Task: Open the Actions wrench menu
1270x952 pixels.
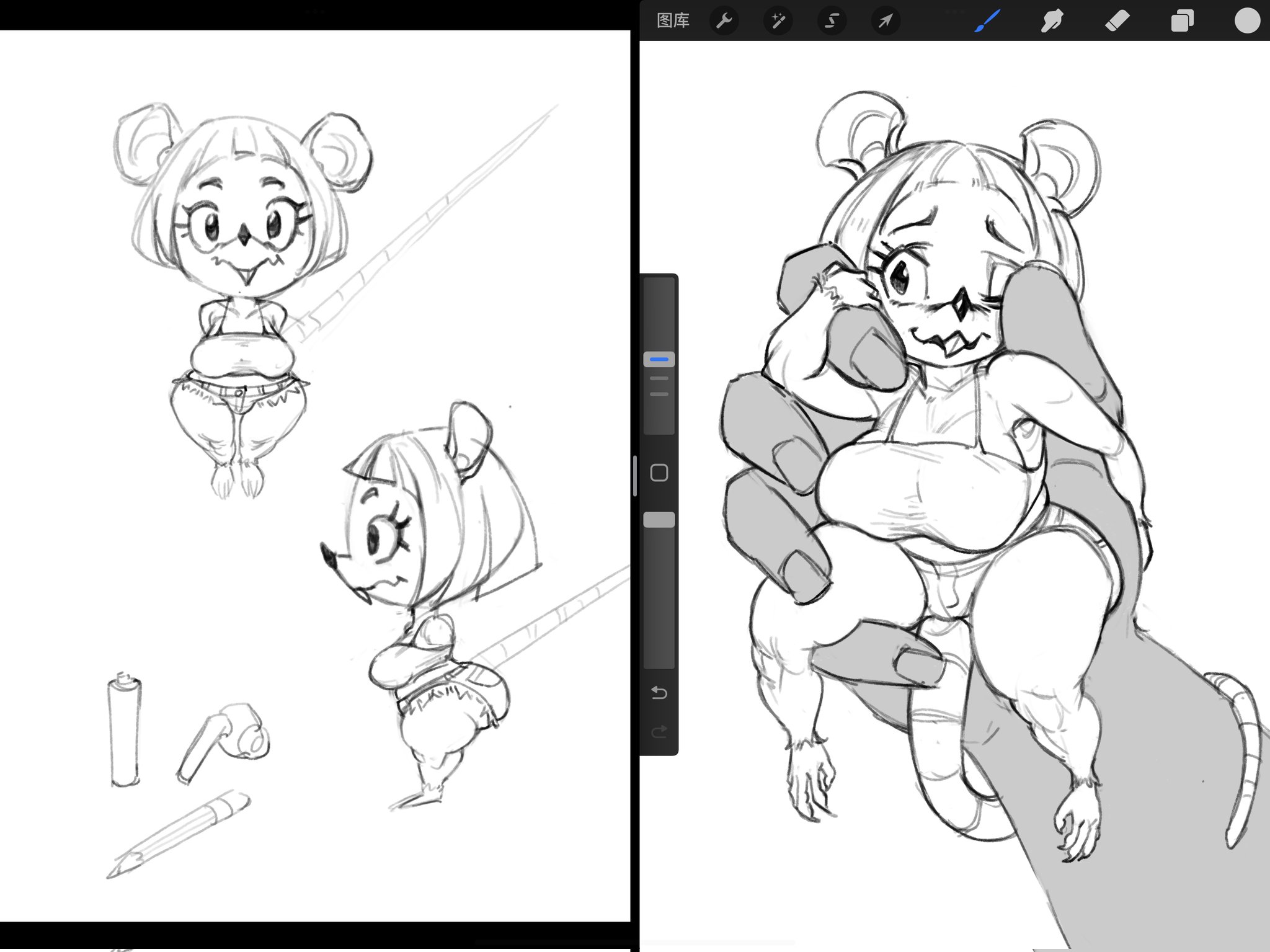Action: tap(724, 21)
